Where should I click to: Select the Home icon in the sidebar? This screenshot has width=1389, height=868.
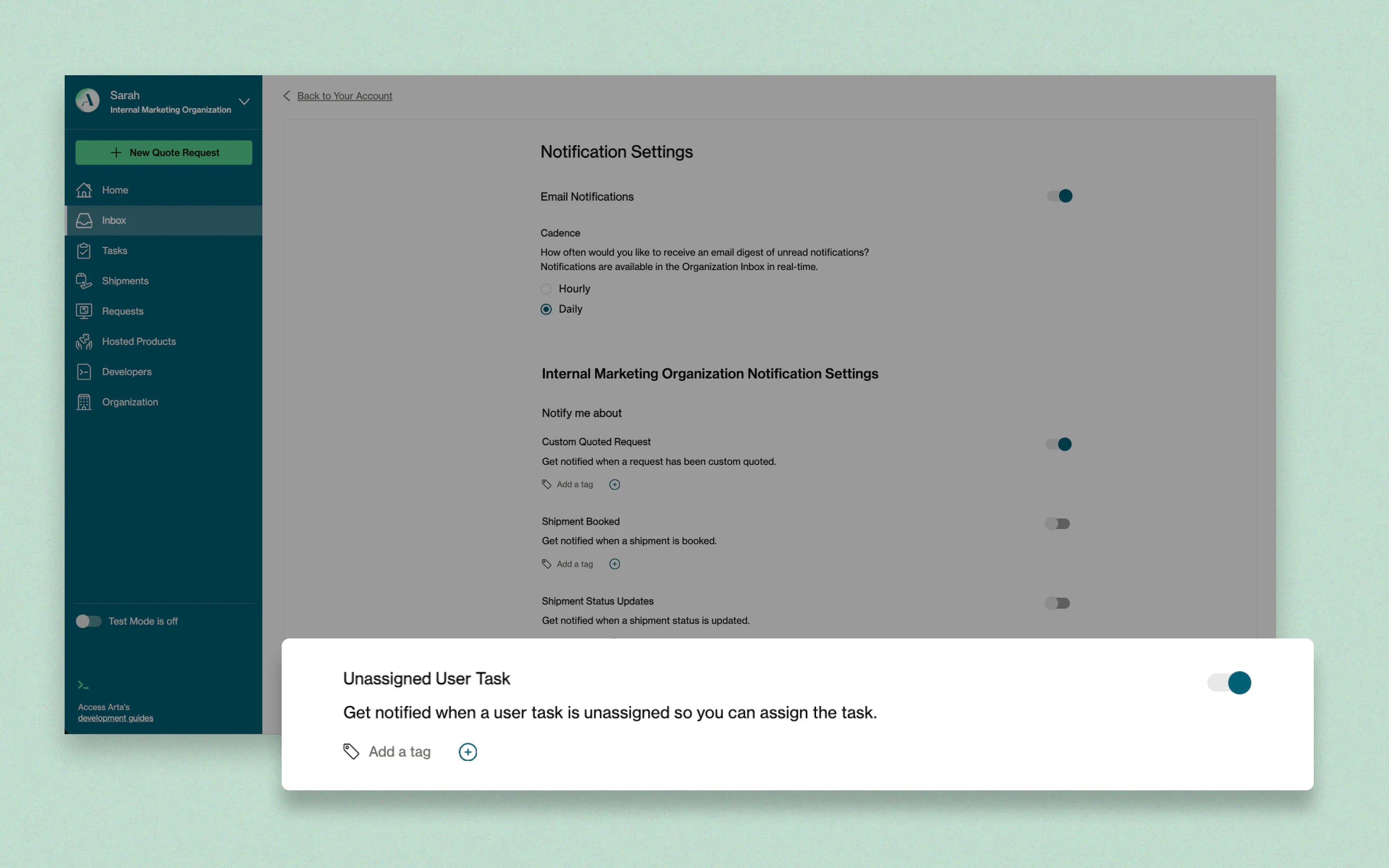pos(84,190)
